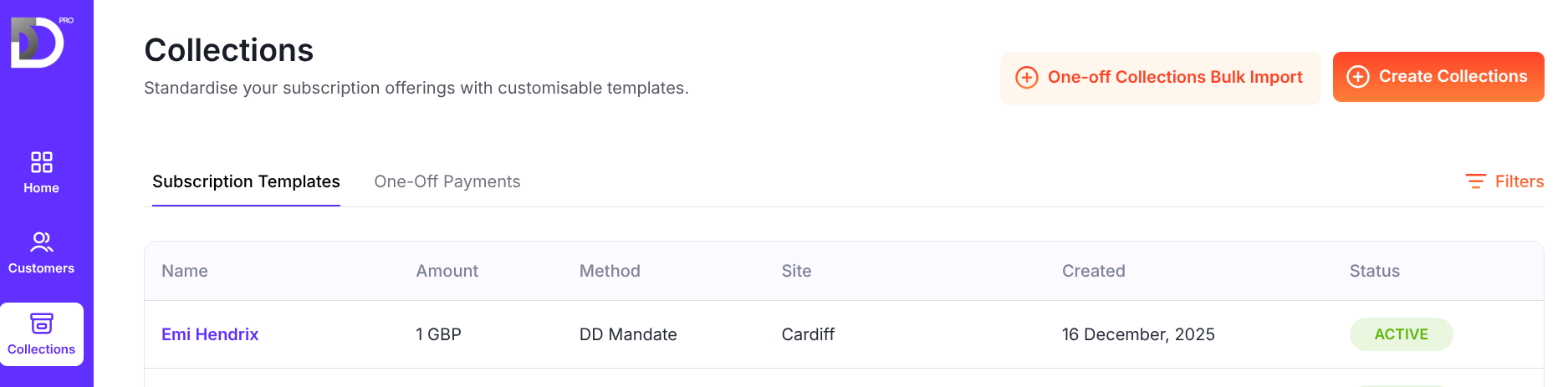Sort by Name column header

(x=185, y=271)
